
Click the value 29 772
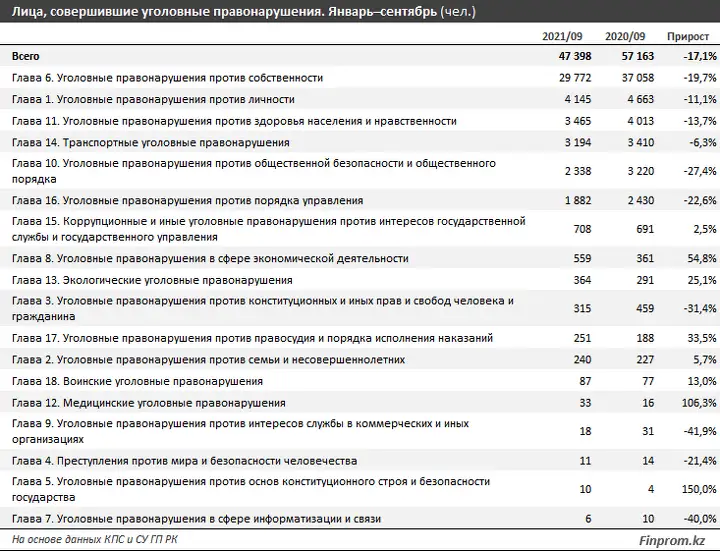pyautogui.click(x=575, y=78)
